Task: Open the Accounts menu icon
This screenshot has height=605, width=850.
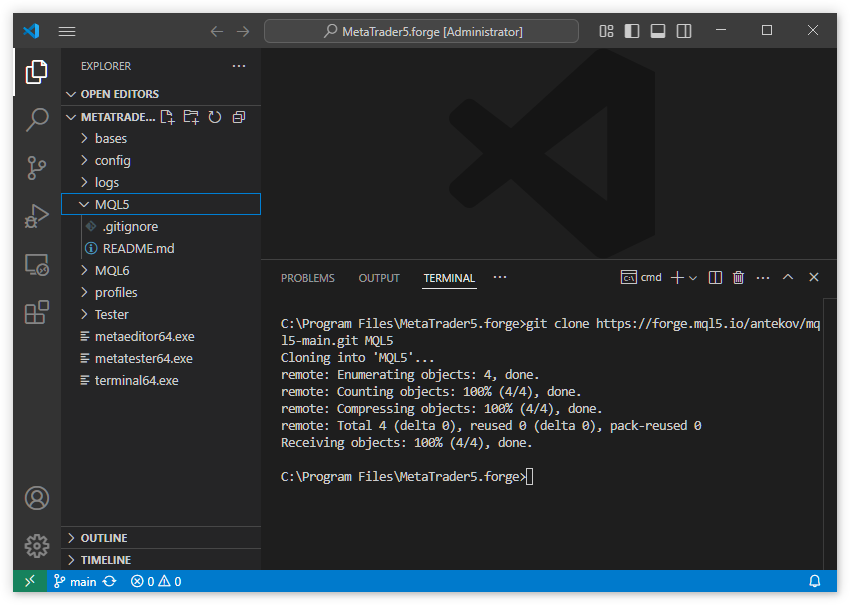Action: [36, 498]
